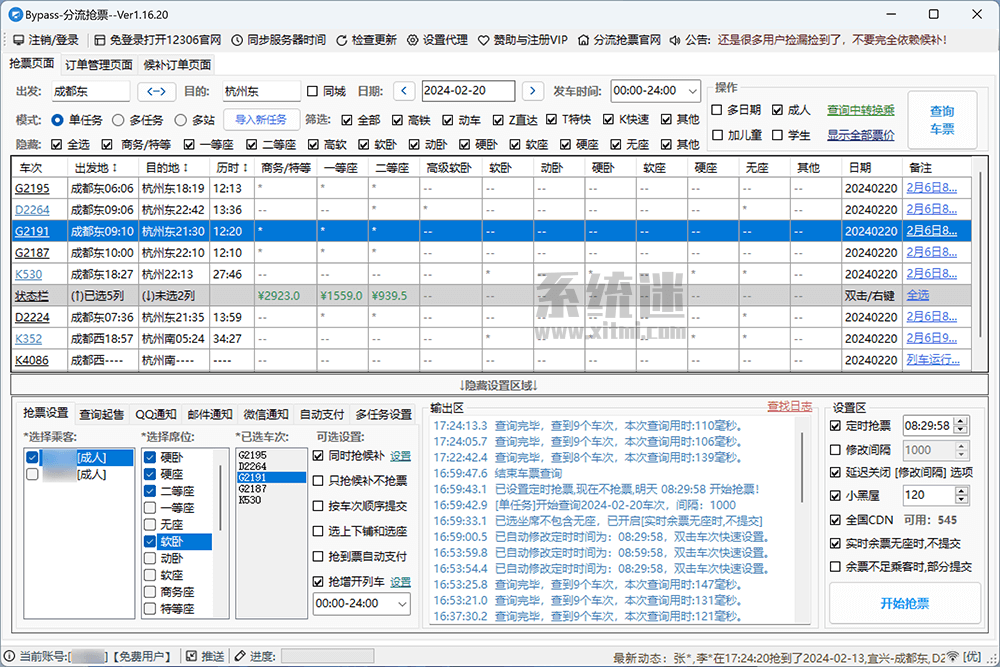Go to next date with right arrow
This screenshot has height=667, width=1000.
click(x=533, y=91)
